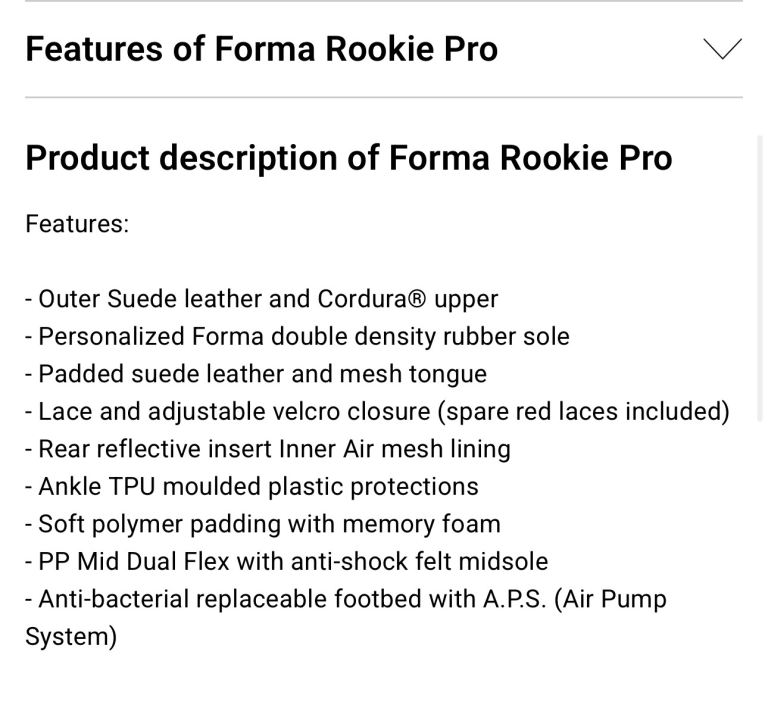The image size is (768, 708).
Task: Tap the Soft polymer padding line
Action: pyautogui.click(x=263, y=524)
